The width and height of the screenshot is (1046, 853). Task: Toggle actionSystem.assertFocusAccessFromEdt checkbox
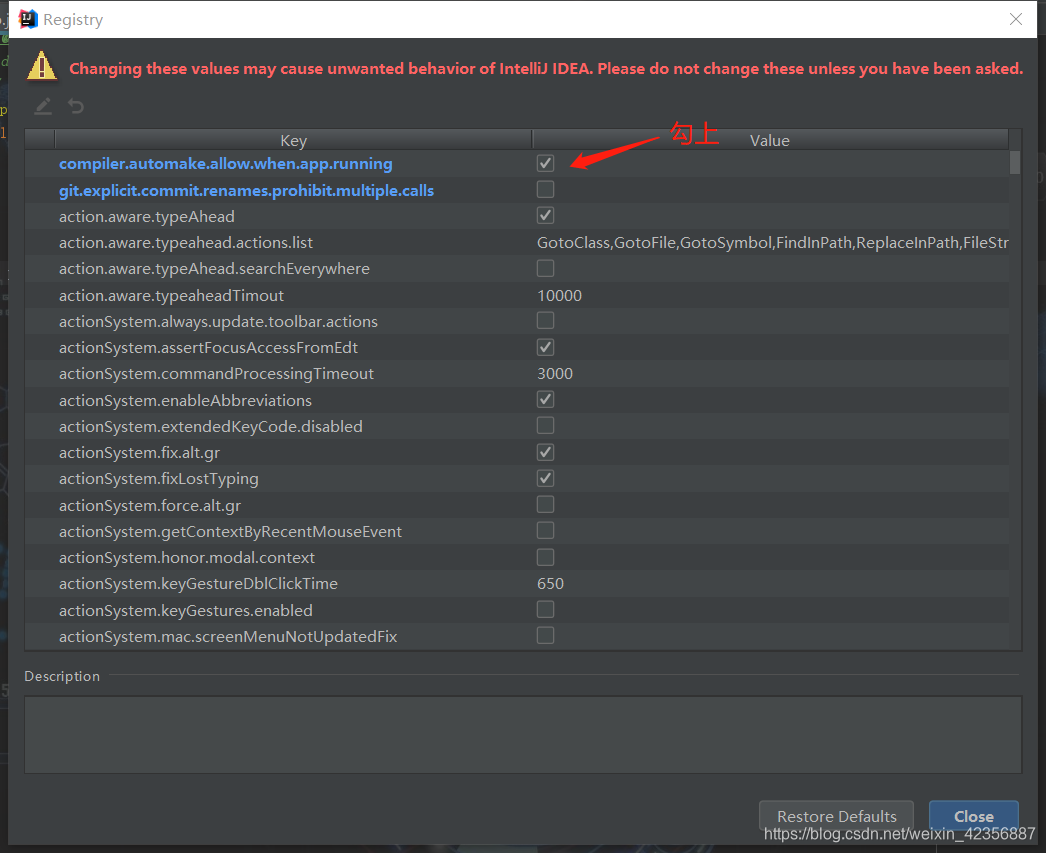pos(545,347)
